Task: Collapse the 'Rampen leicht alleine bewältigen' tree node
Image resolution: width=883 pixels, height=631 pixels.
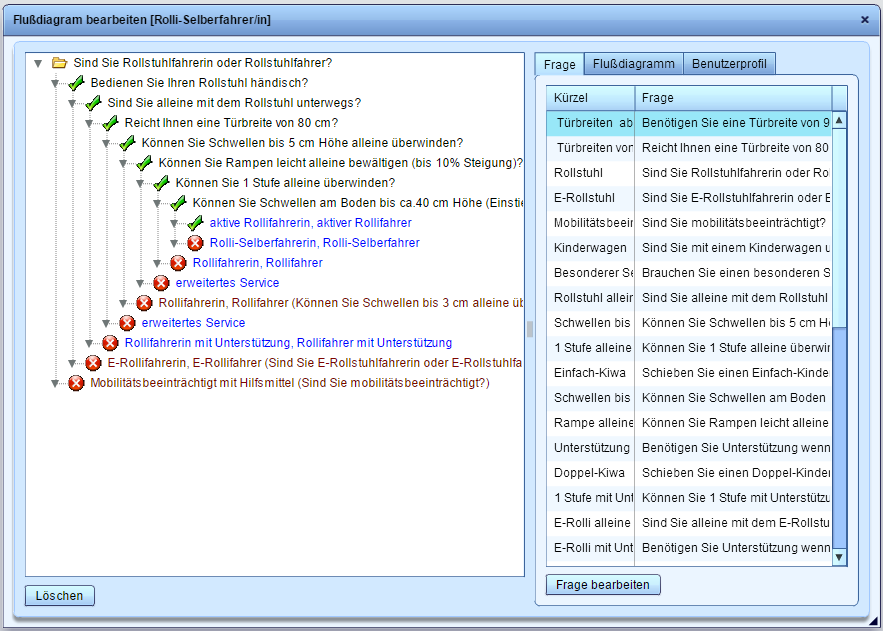Action: 123,164
